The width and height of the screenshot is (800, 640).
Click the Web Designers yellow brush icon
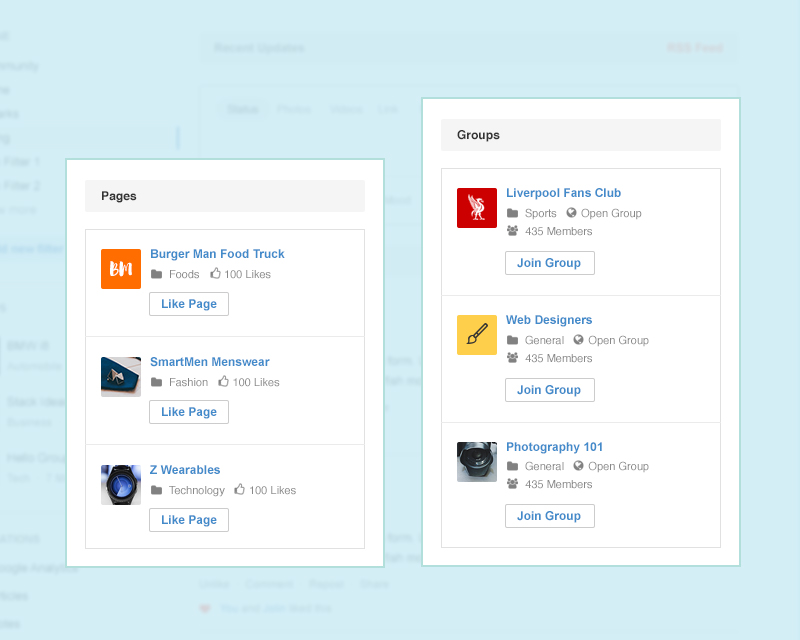coord(477,335)
